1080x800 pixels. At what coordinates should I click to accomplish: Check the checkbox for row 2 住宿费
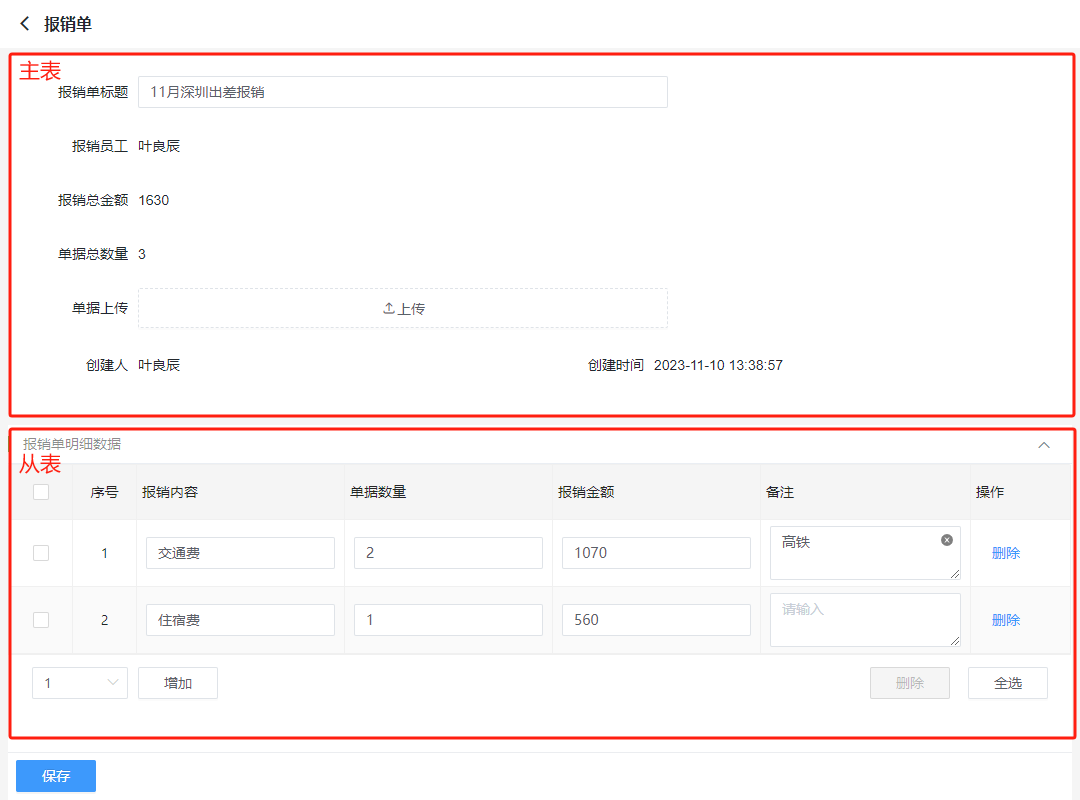pyautogui.click(x=41, y=620)
